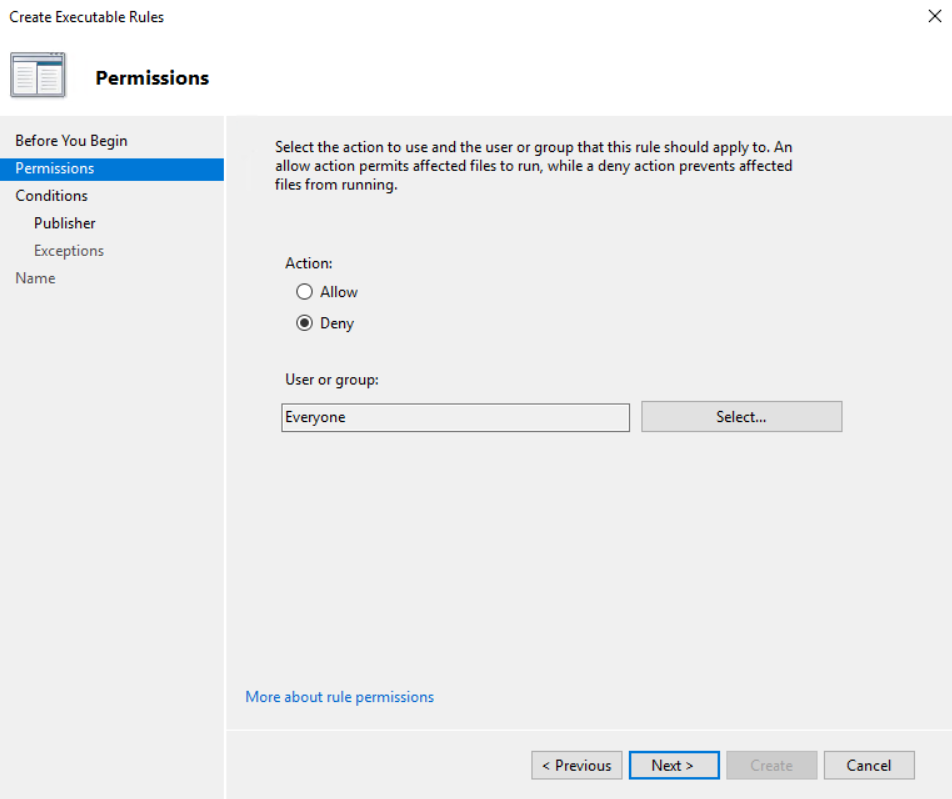Go back with the Previous button
This screenshot has height=799, width=952.
point(577,765)
